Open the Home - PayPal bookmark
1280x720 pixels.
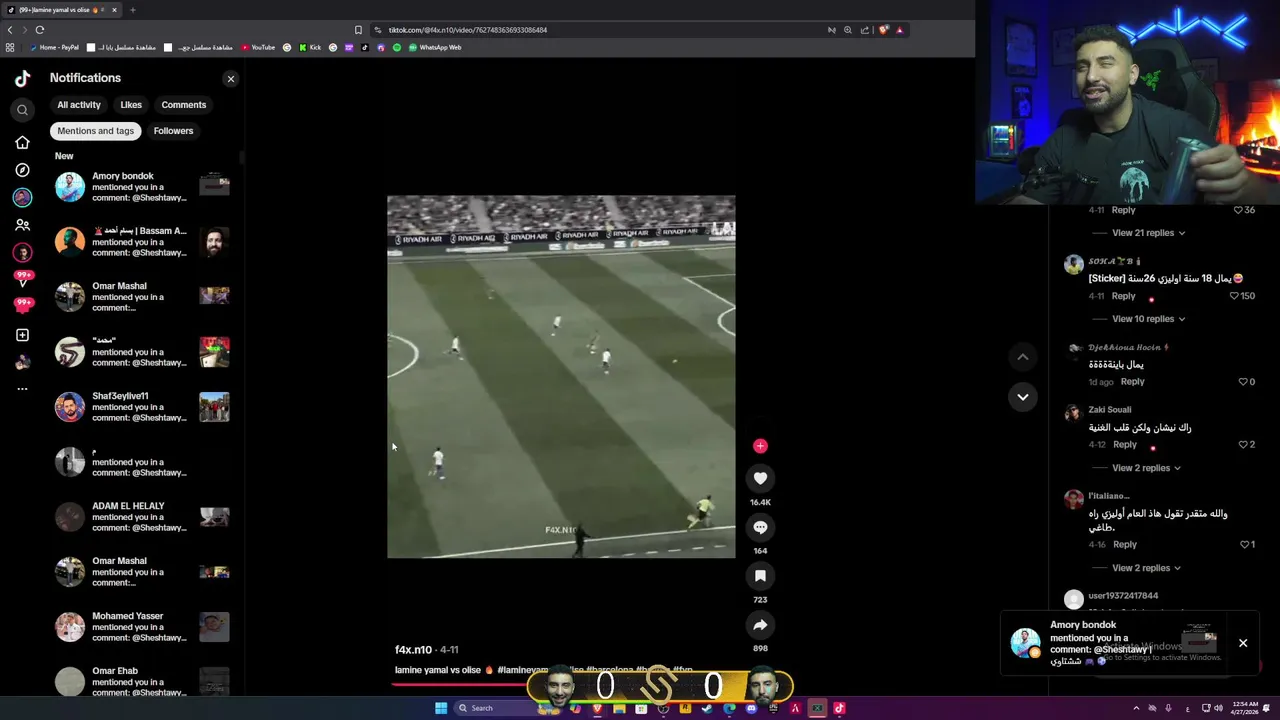tap(54, 47)
